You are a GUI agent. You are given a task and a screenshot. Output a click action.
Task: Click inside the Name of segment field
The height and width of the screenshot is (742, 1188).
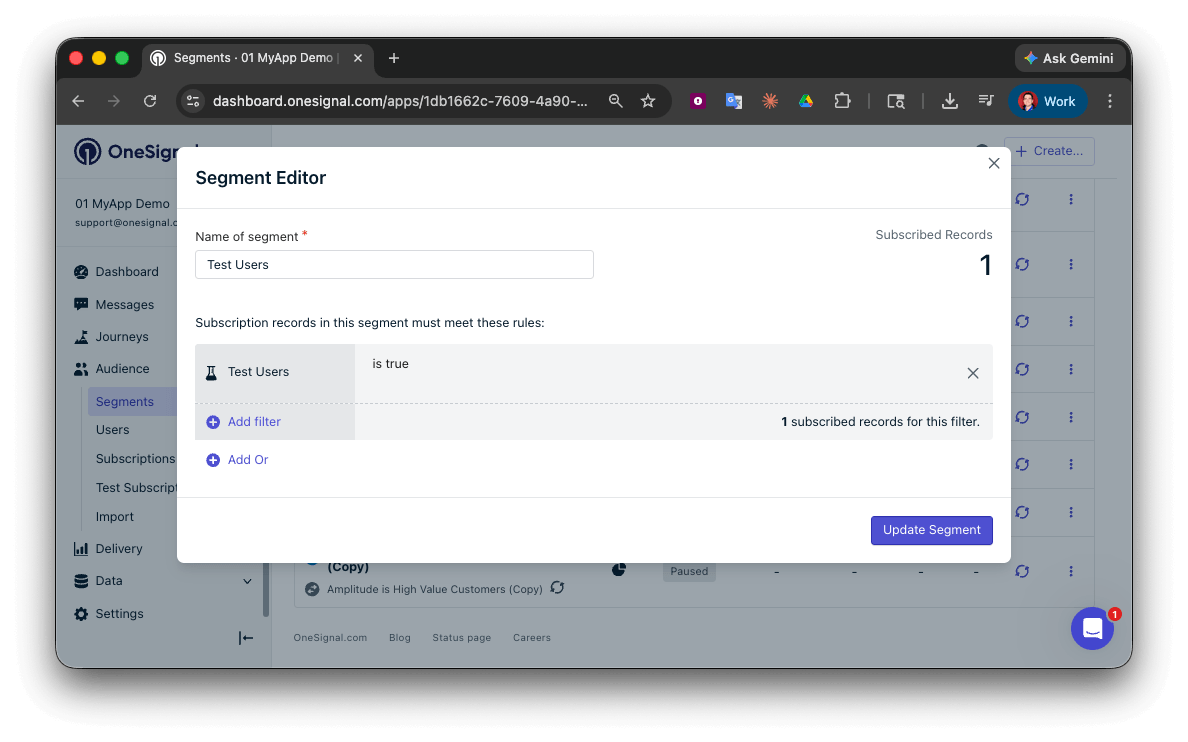pos(394,265)
